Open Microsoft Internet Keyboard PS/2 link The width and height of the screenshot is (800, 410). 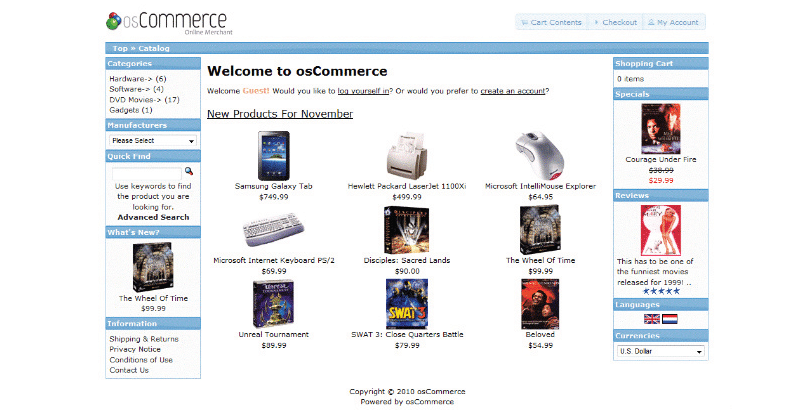click(274, 261)
